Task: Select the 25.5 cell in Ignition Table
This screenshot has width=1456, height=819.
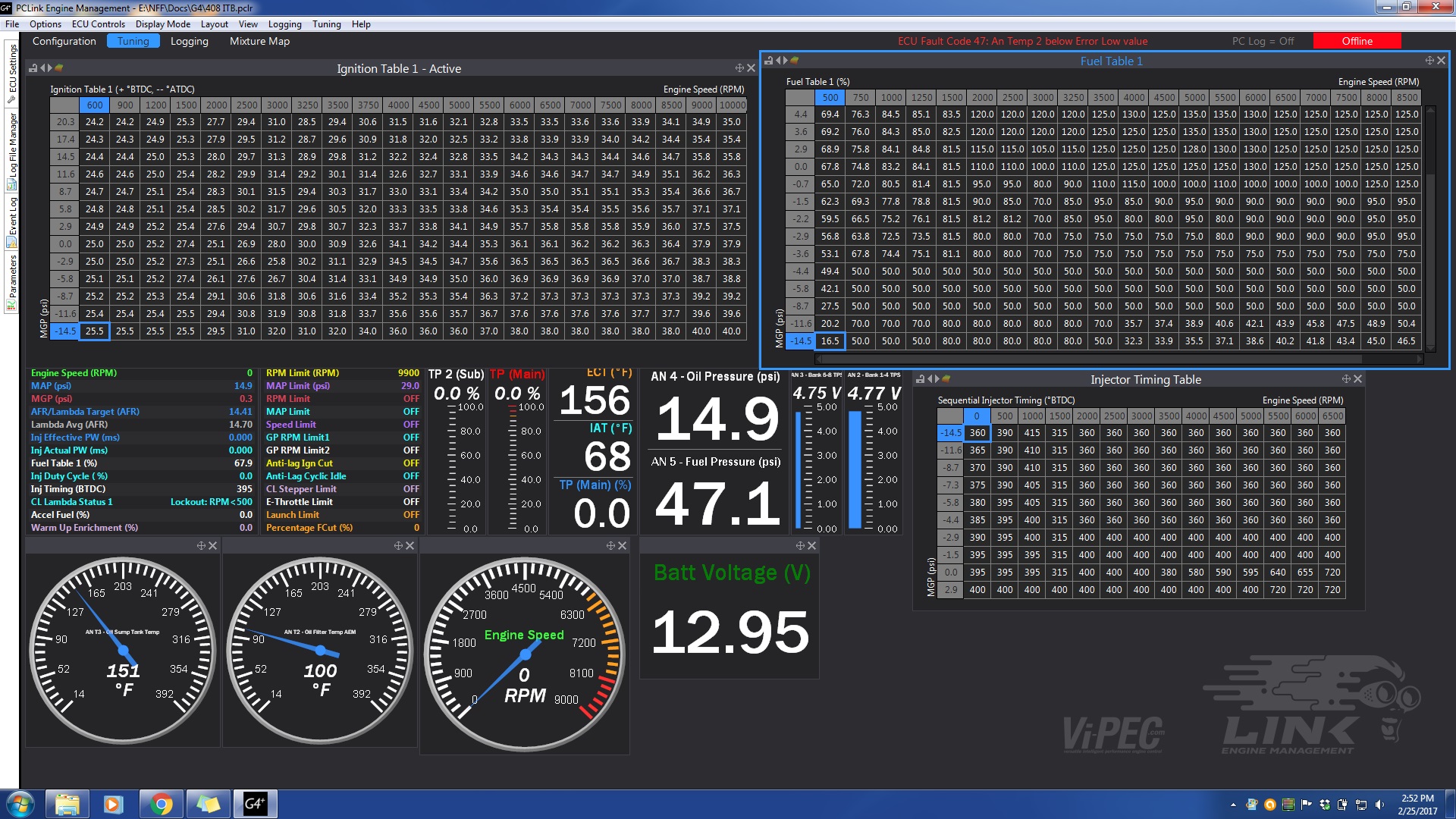Action: click(95, 331)
